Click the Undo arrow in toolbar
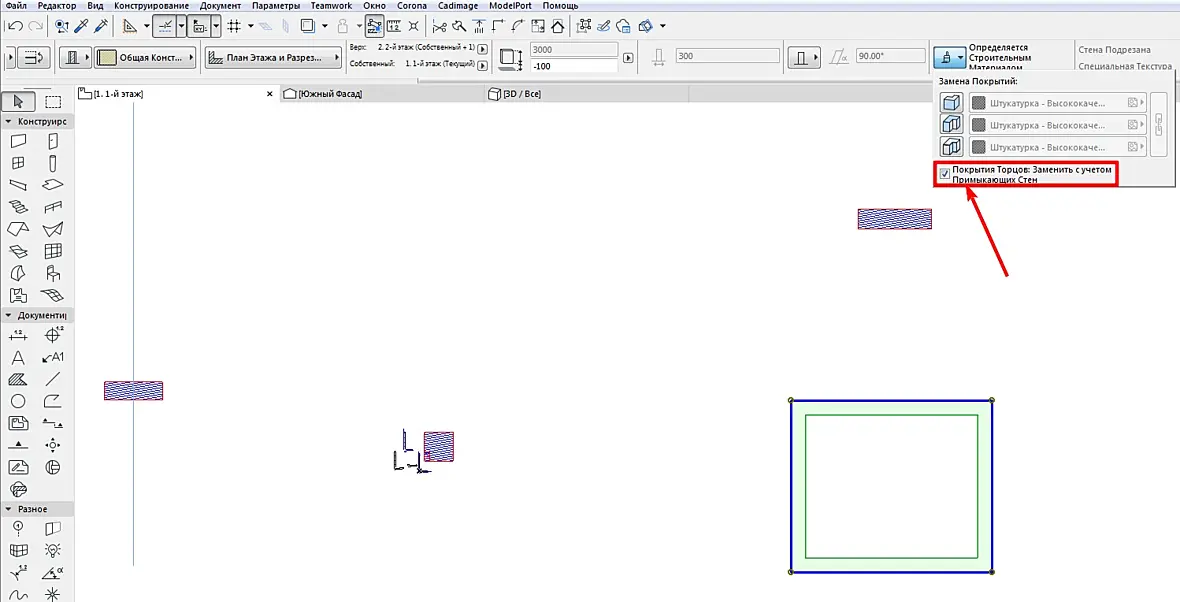This screenshot has height=602, width=1180. 15,26
